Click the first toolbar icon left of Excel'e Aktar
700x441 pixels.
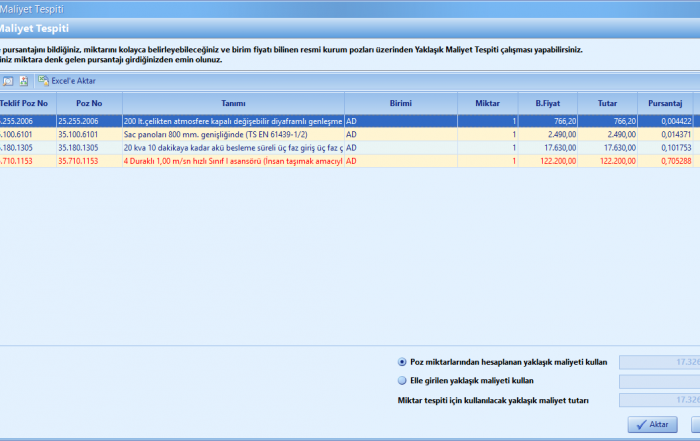(8, 80)
